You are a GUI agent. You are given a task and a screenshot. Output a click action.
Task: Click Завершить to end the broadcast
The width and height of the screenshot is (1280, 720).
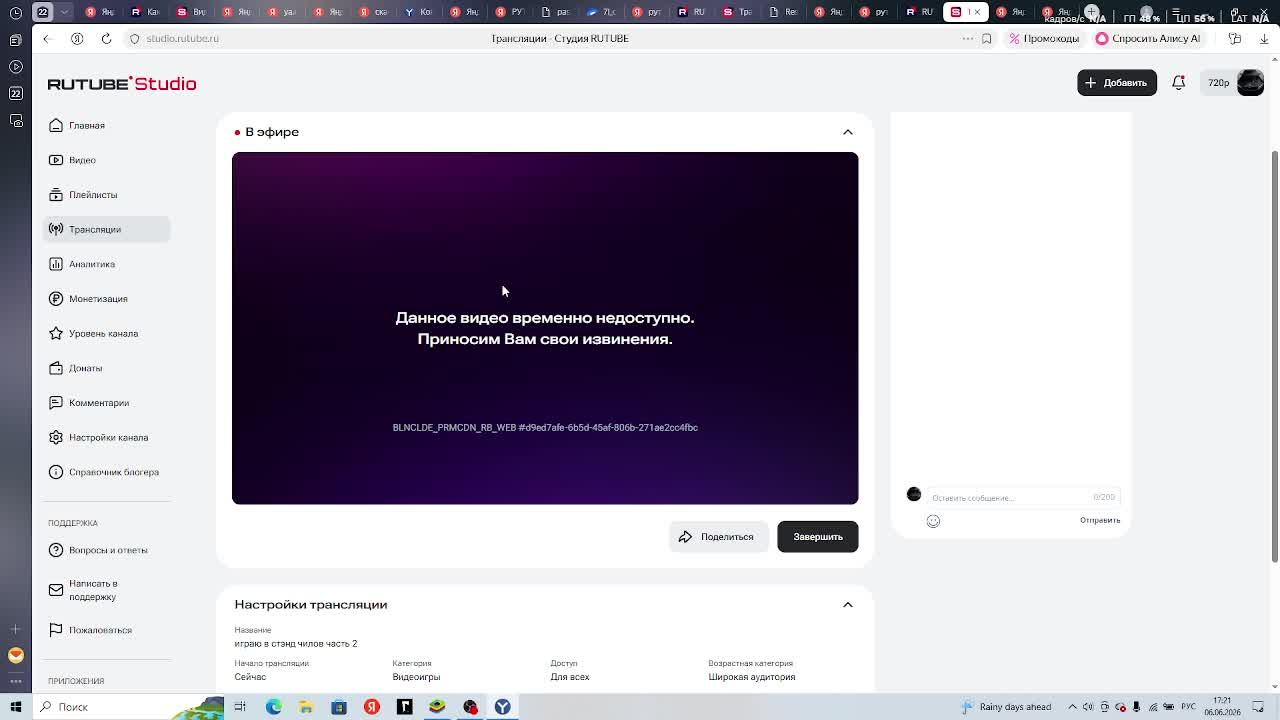click(818, 537)
